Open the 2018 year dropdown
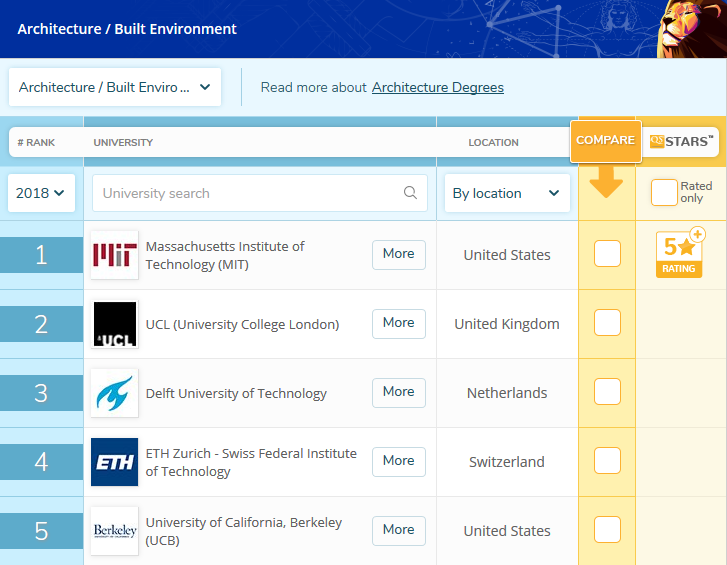Screen dimensions: 727x565 41,193
